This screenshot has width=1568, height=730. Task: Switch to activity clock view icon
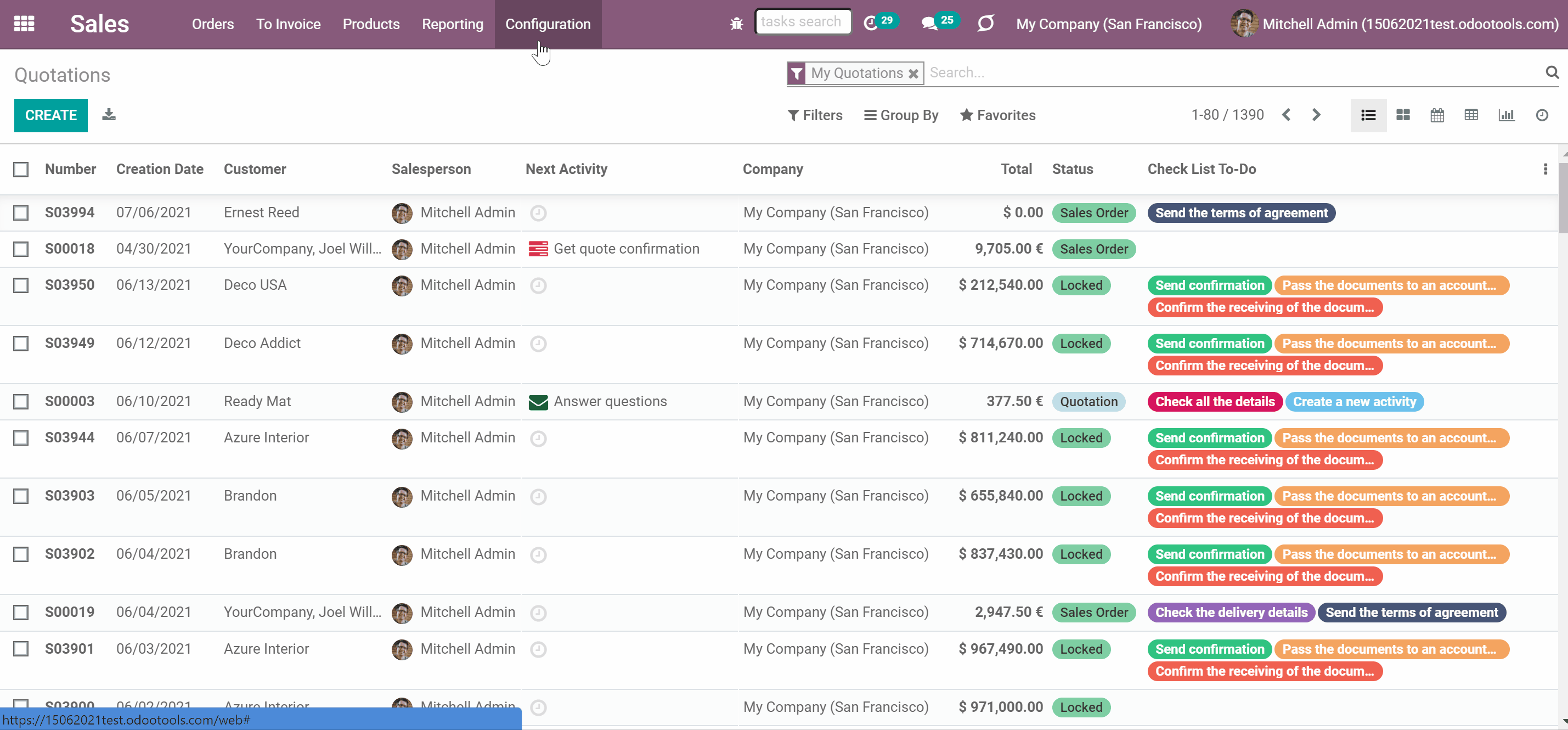(1542, 115)
